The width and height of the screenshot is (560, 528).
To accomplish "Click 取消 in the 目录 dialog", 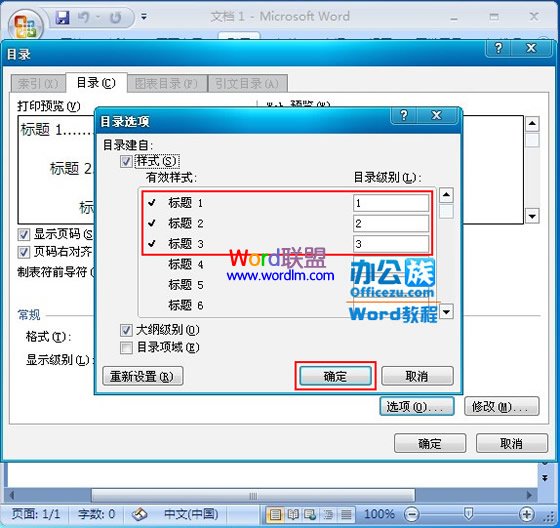I will click(x=511, y=443).
